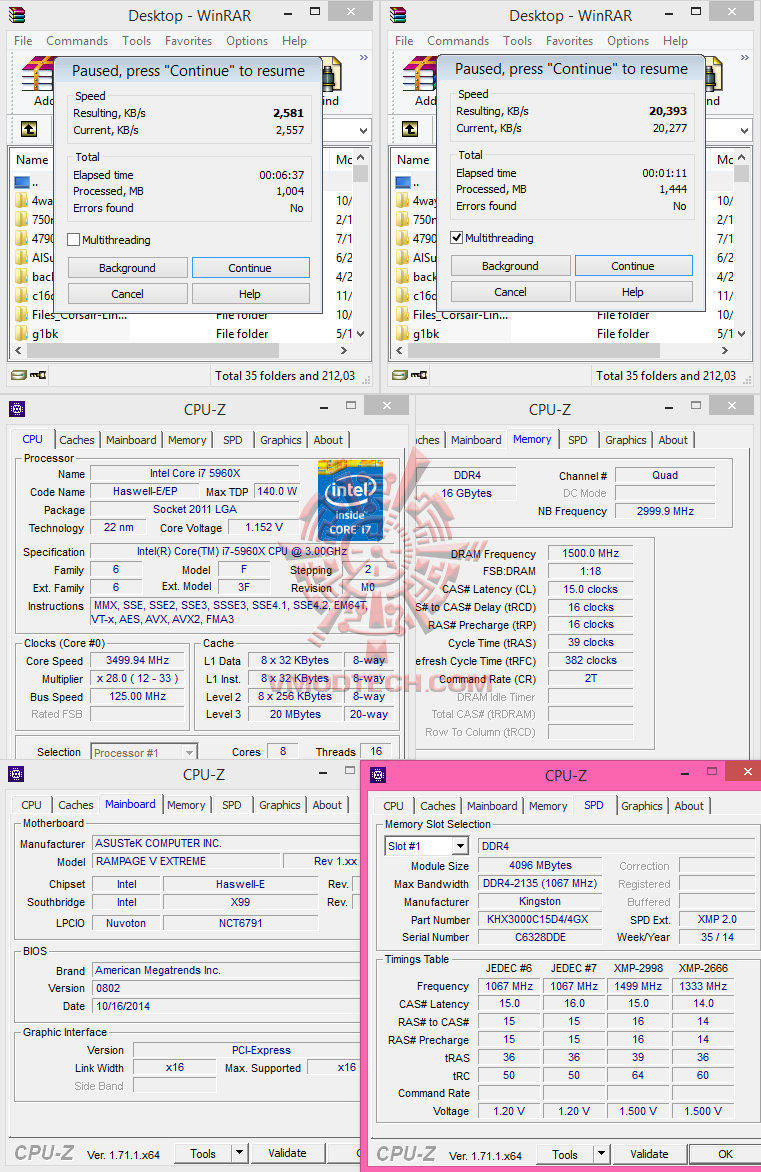The width and height of the screenshot is (761, 1172).
Task: Open the path dropdown in right WinRAR
Action: point(744,130)
